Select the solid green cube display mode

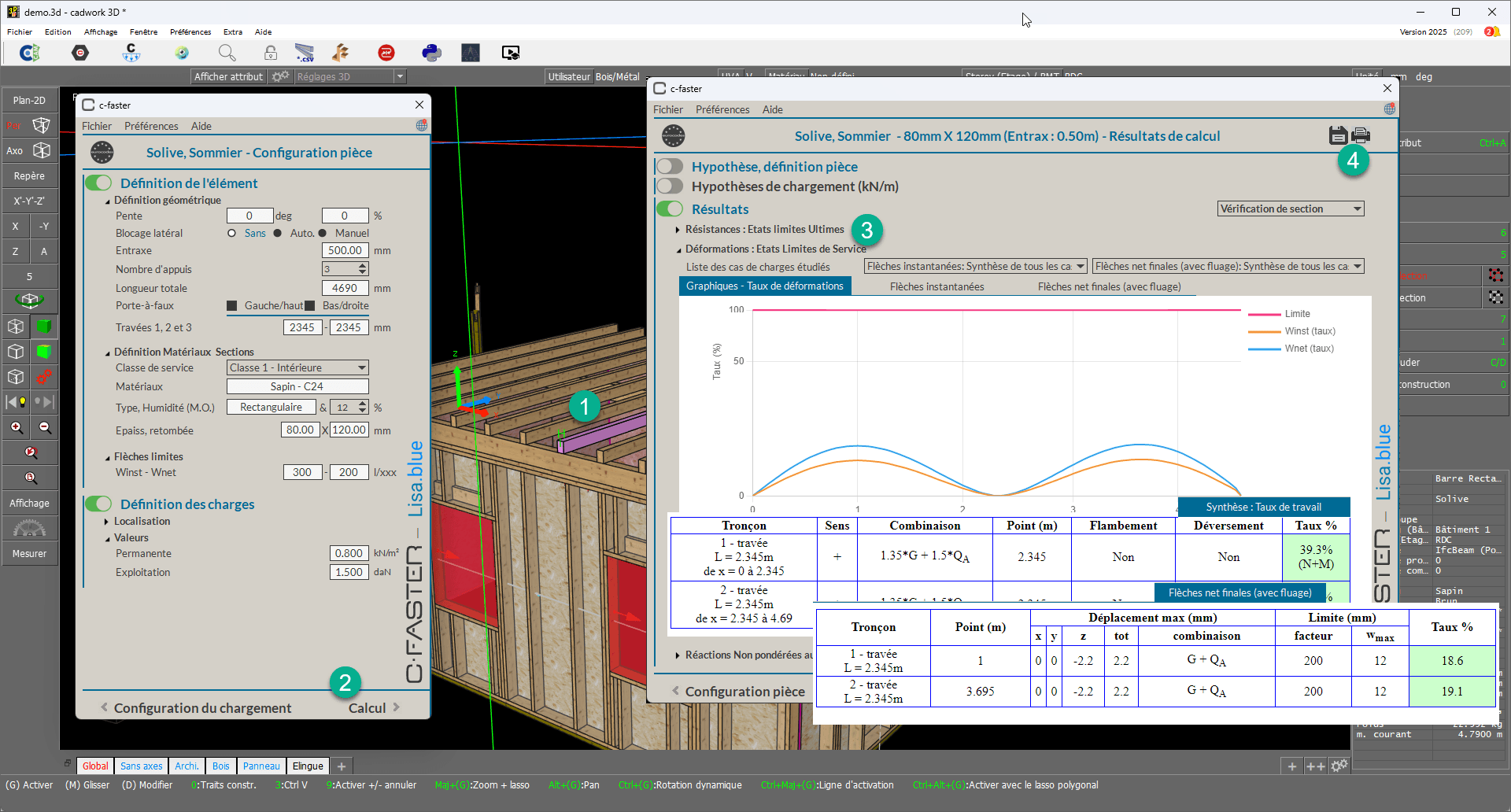pyautogui.click(x=44, y=326)
